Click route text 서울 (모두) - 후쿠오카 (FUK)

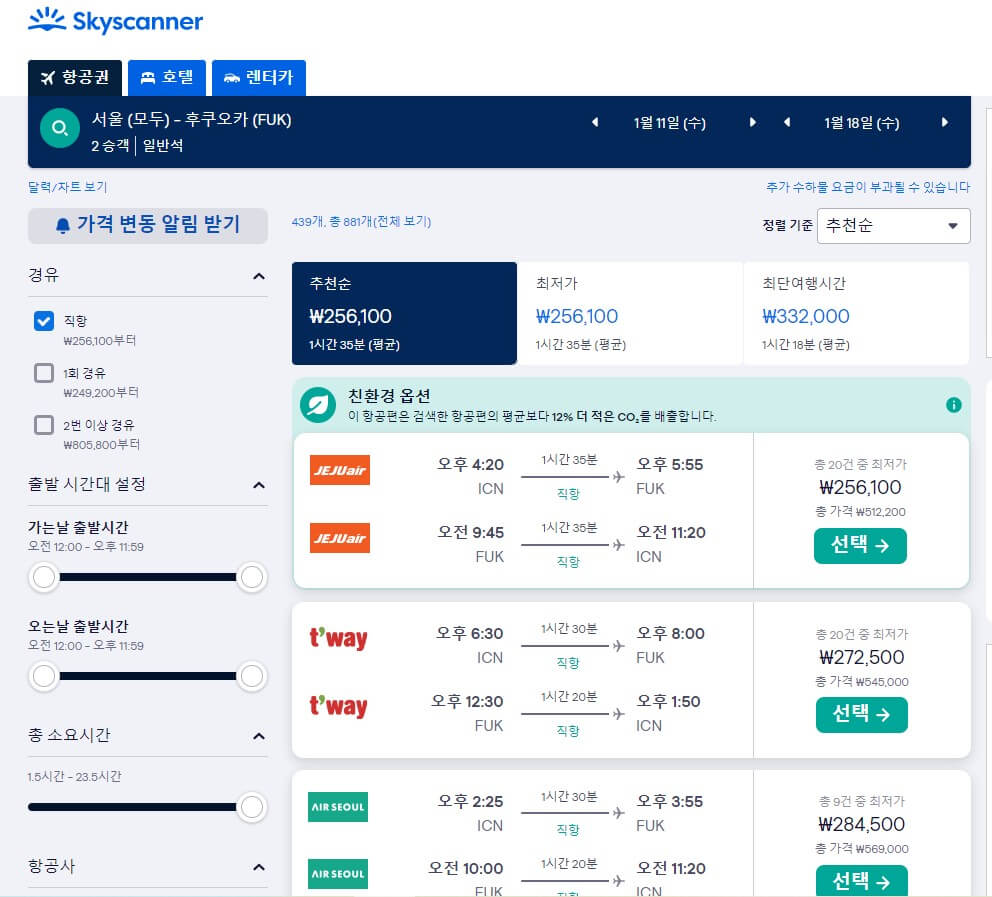pyautogui.click(x=192, y=119)
